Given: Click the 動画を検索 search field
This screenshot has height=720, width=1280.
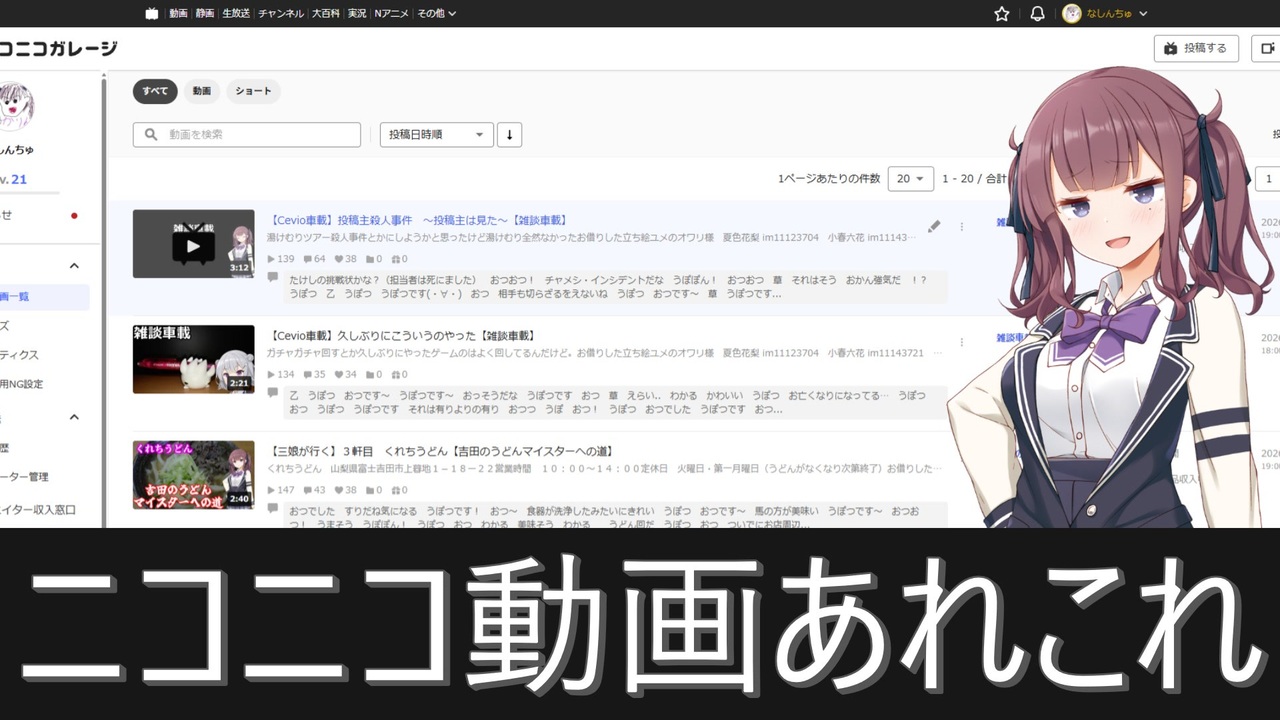Looking at the screenshot, I should coord(247,134).
